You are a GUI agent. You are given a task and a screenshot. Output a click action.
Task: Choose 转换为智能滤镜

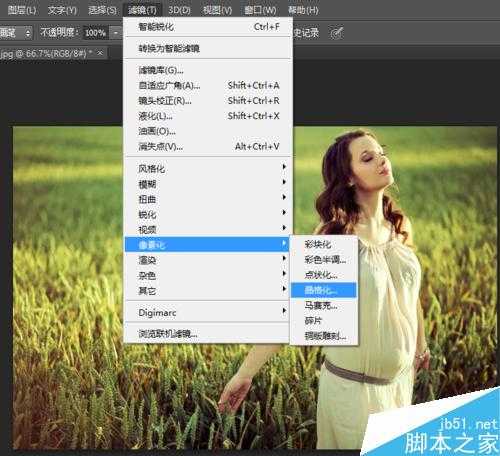208,49
